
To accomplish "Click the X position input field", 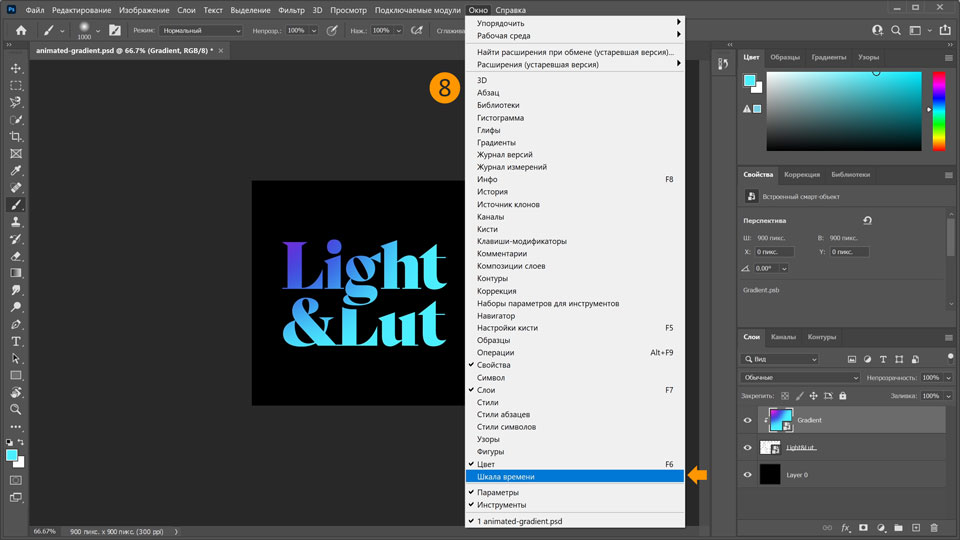I will coord(774,252).
